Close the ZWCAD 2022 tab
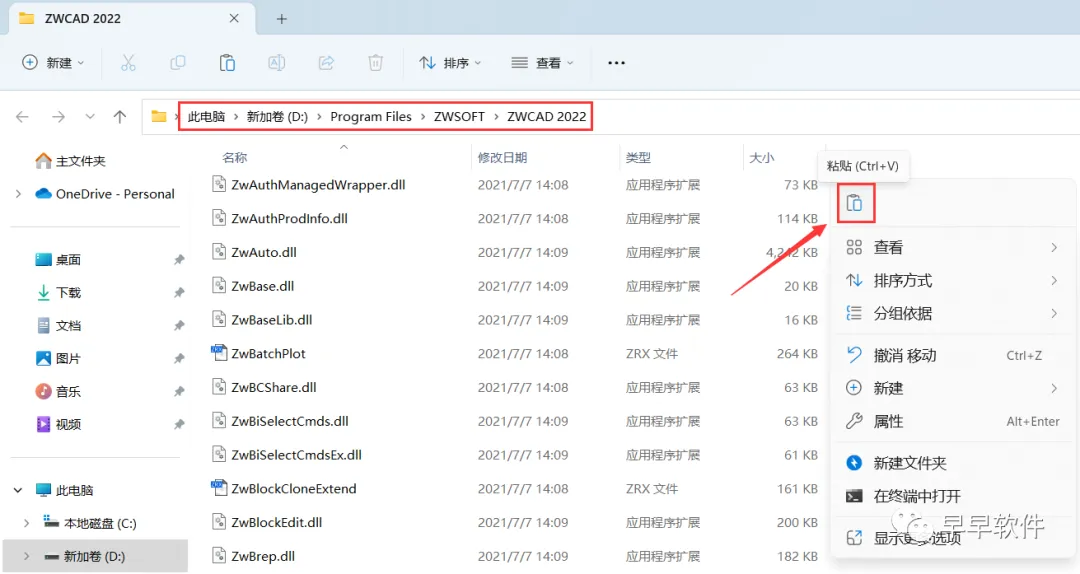The image size is (1080, 574). [234, 19]
